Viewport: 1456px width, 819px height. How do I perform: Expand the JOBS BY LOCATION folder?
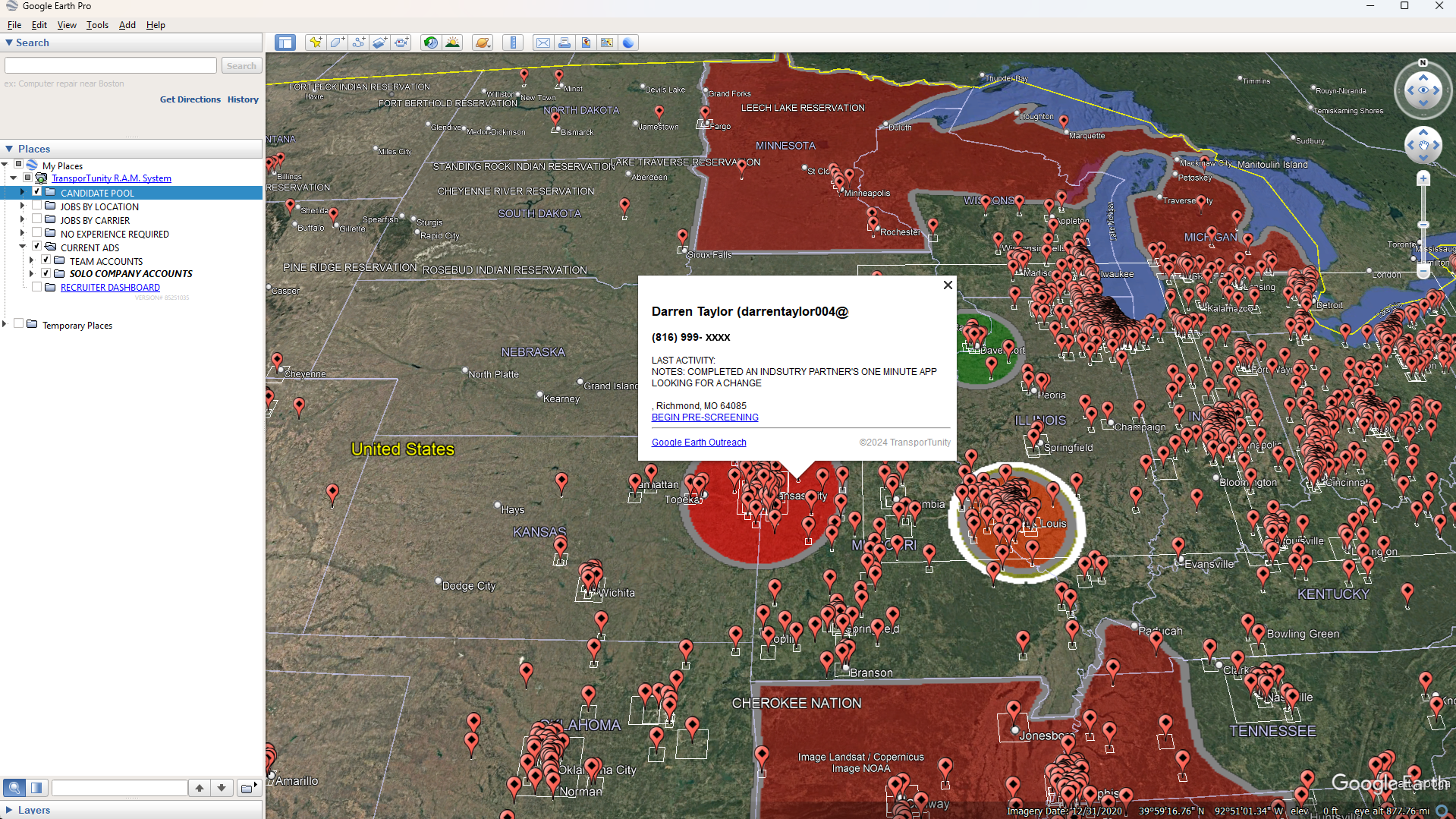click(23, 206)
